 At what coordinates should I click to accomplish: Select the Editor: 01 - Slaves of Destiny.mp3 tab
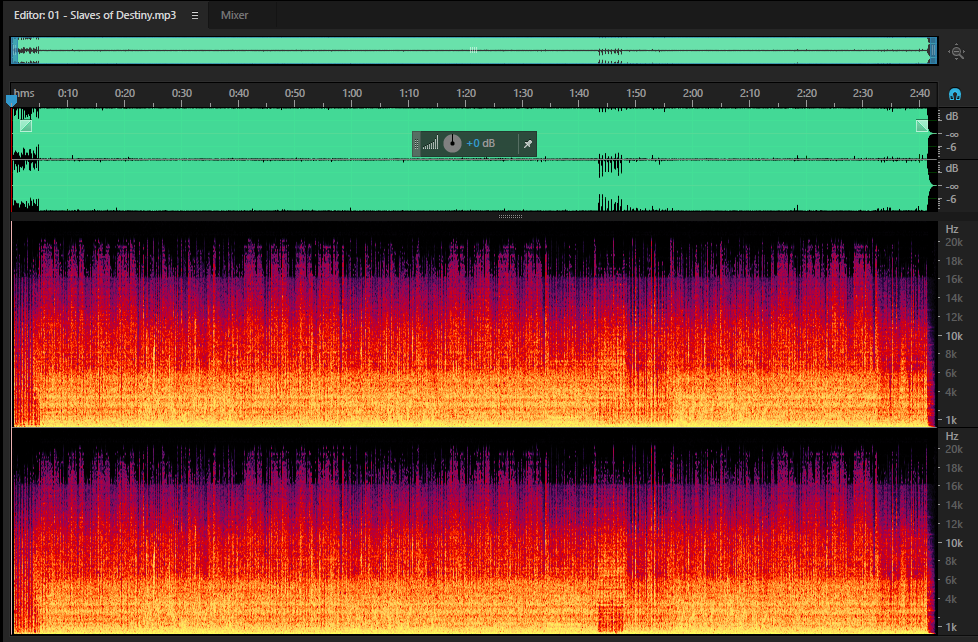pos(95,15)
